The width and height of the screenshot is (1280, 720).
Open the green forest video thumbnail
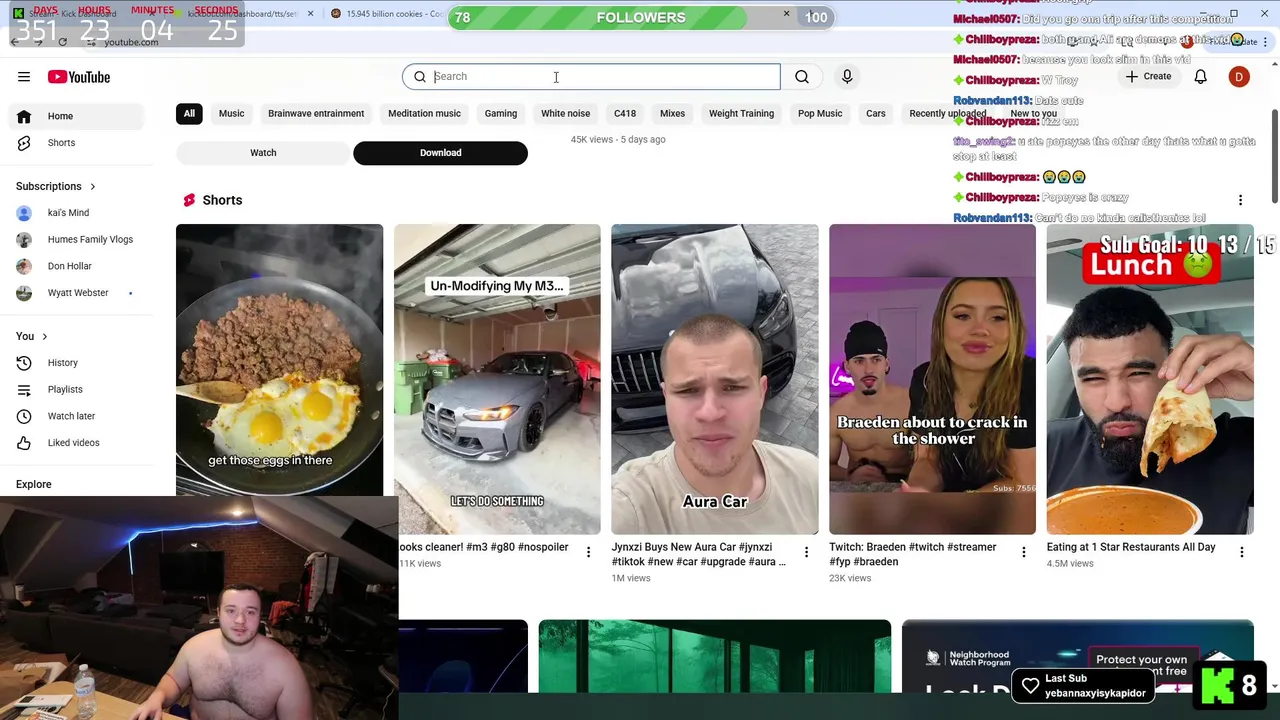click(x=715, y=656)
